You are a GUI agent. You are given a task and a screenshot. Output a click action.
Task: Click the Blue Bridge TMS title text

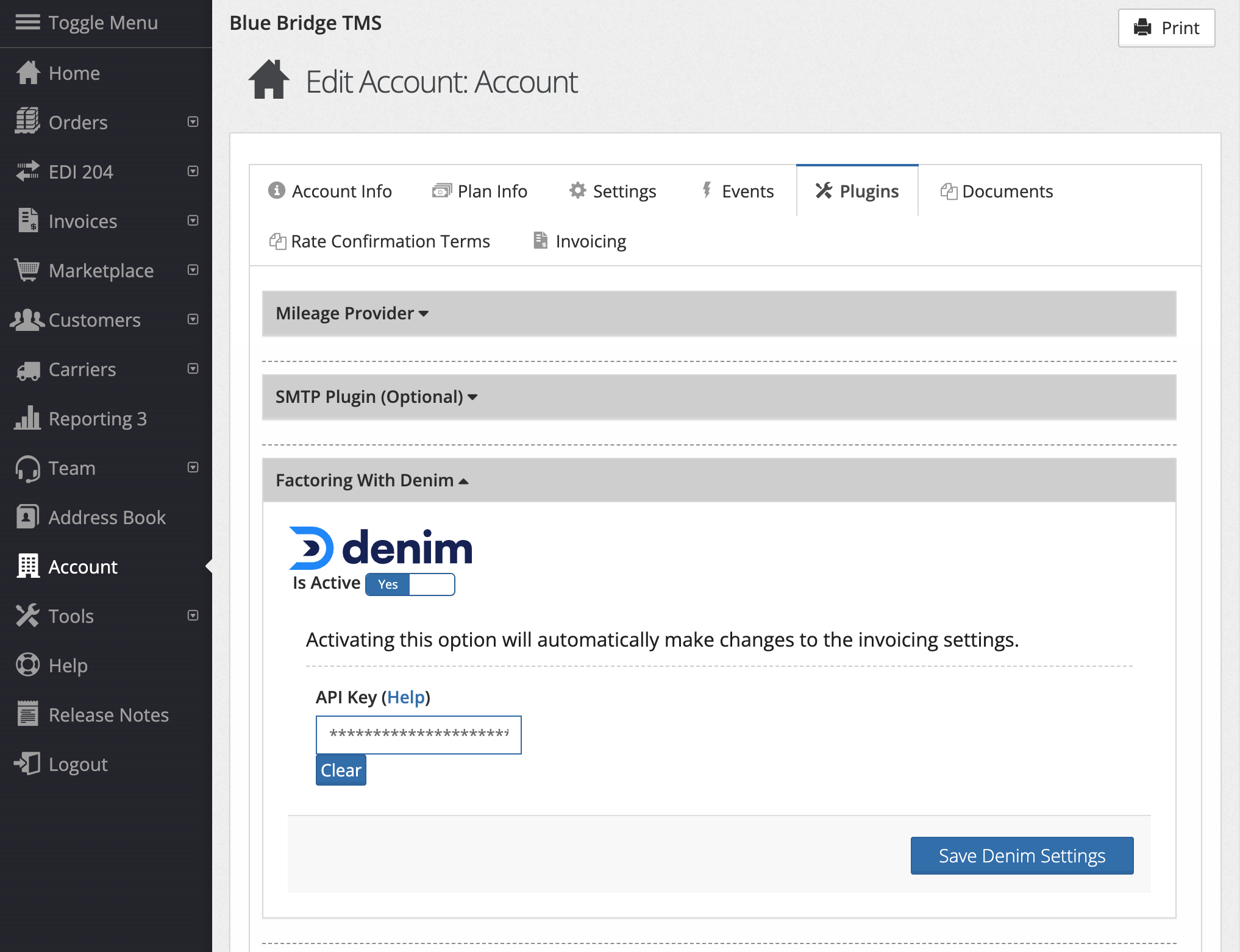click(x=305, y=23)
